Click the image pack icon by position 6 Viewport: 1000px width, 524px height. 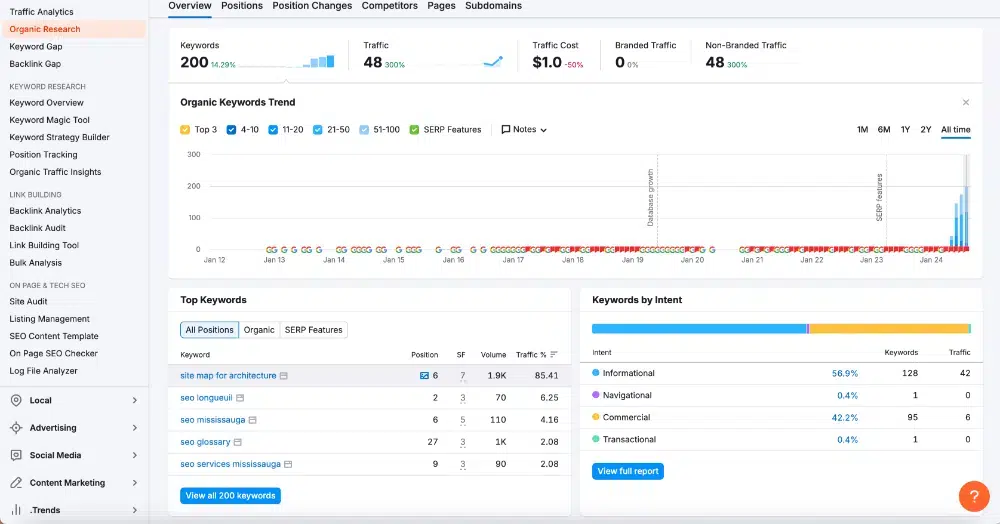pos(424,376)
